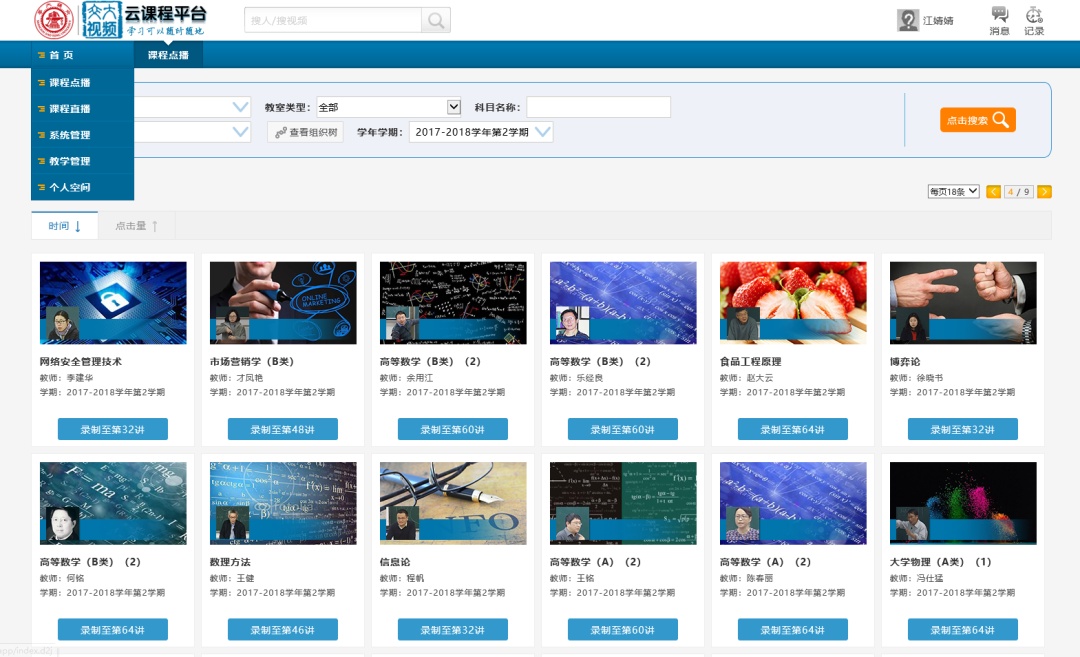Click the magnifier search icon in header

[x=436, y=20]
